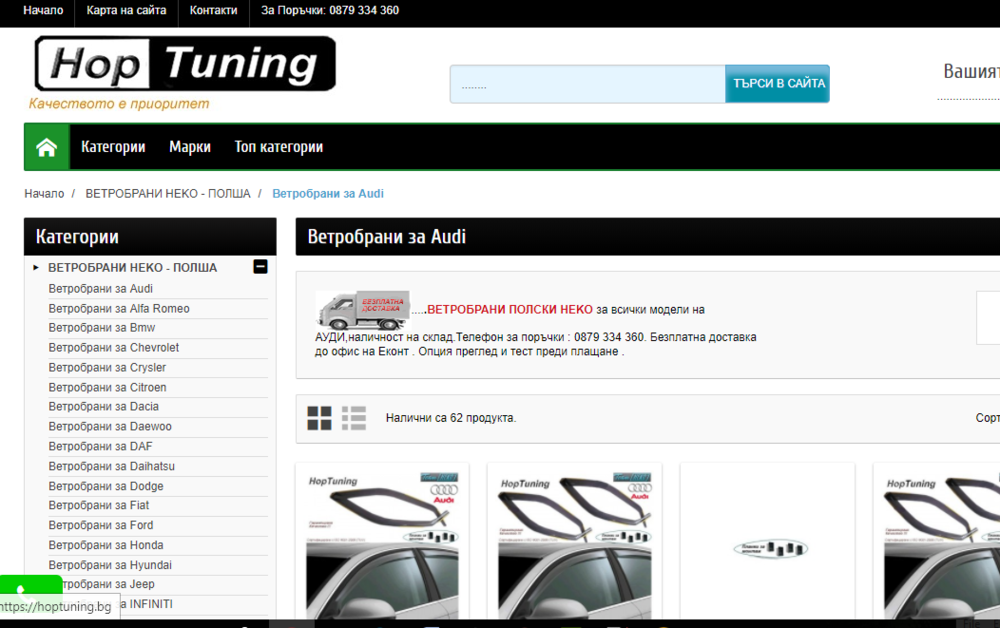Select Ветробрани за Hyundai
This screenshot has height=628, width=1000.
[x=110, y=566]
